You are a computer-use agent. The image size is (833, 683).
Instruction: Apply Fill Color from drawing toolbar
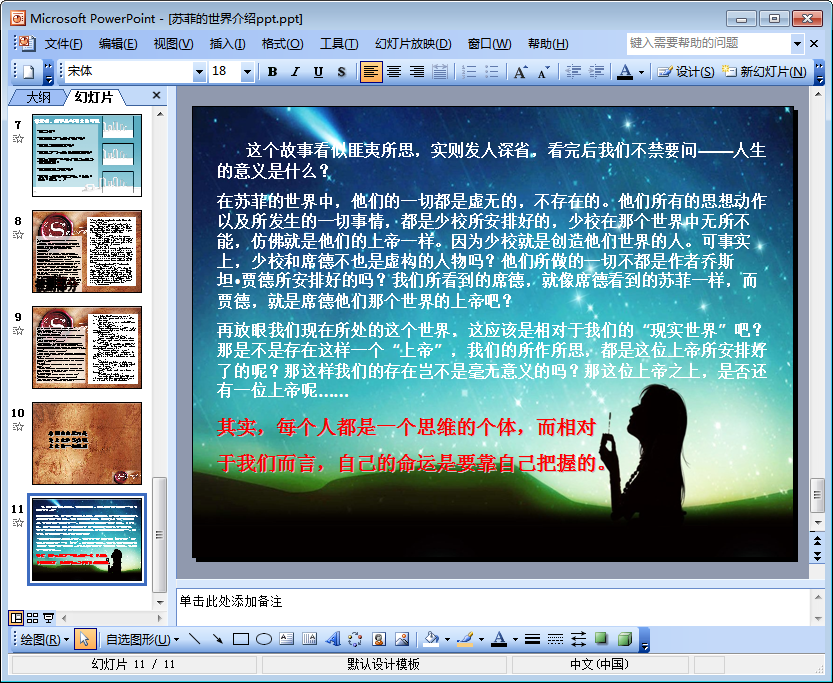[431, 639]
